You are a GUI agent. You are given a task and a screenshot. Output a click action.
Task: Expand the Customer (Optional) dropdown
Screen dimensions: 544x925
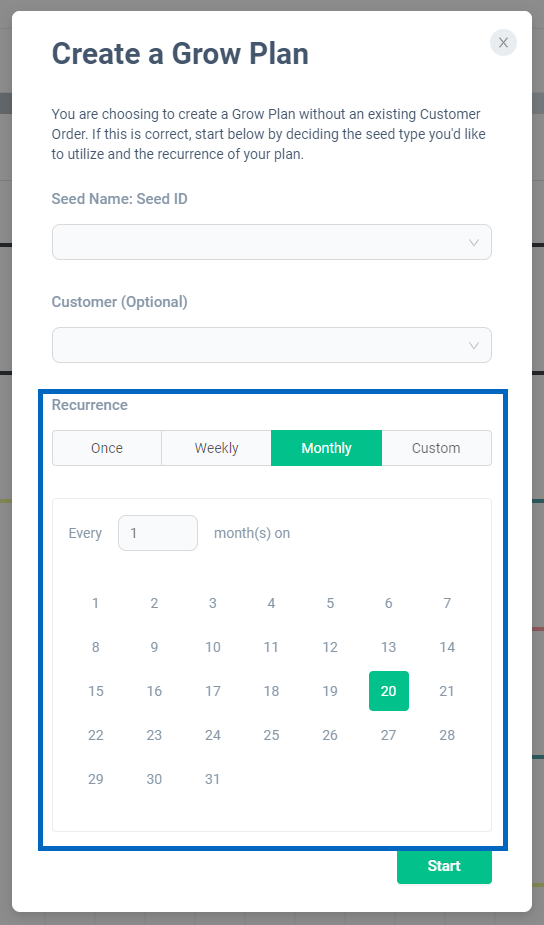pyautogui.click(x=271, y=345)
